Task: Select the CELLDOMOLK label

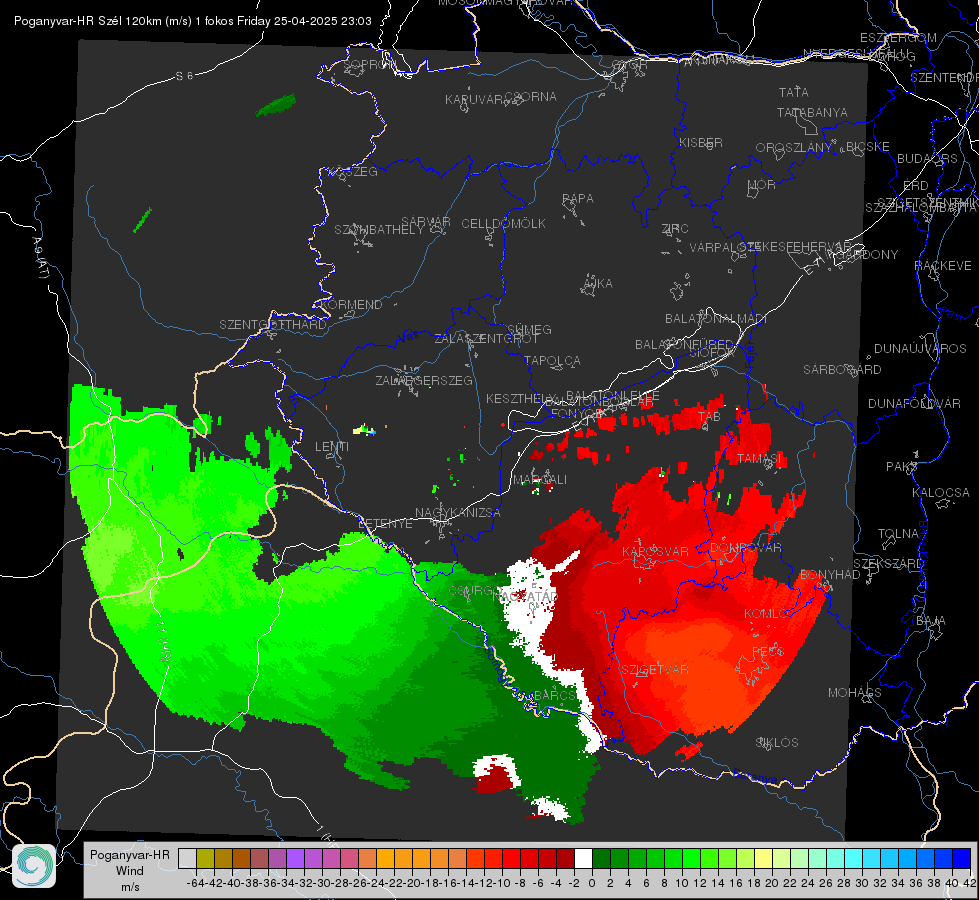Action: click(503, 224)
